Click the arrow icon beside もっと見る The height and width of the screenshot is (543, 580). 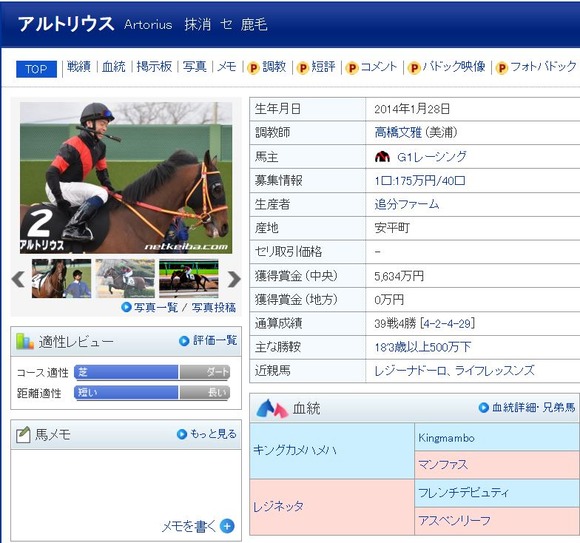[182, 434]
